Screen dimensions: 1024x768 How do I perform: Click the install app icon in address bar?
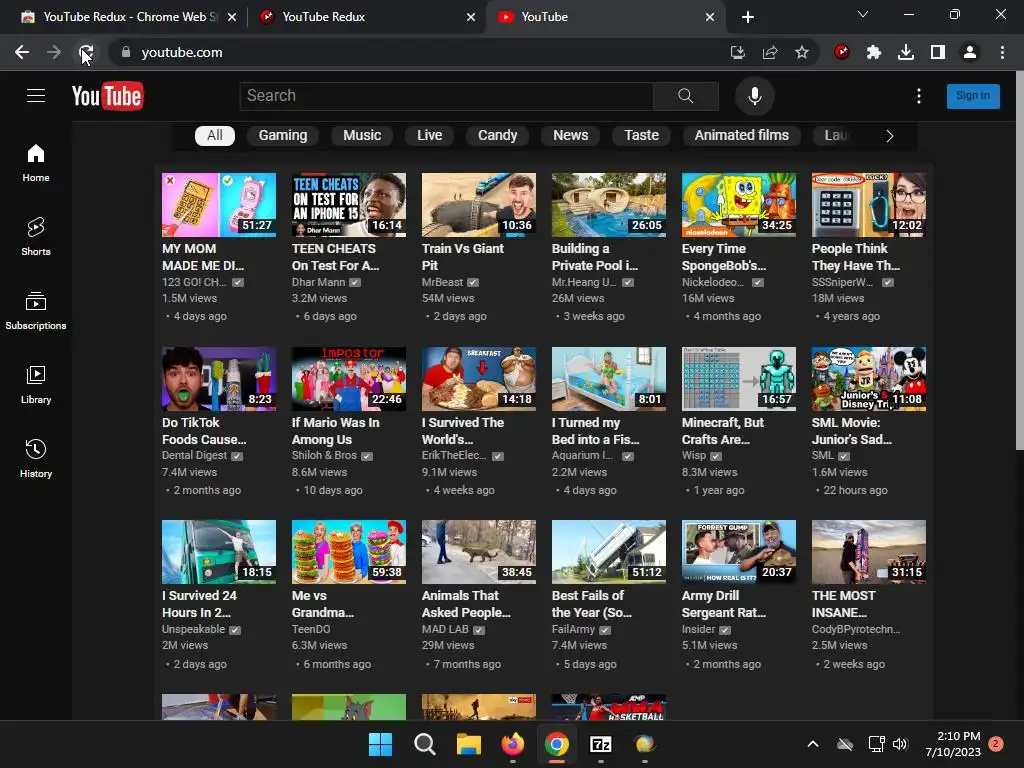point(738,52)
